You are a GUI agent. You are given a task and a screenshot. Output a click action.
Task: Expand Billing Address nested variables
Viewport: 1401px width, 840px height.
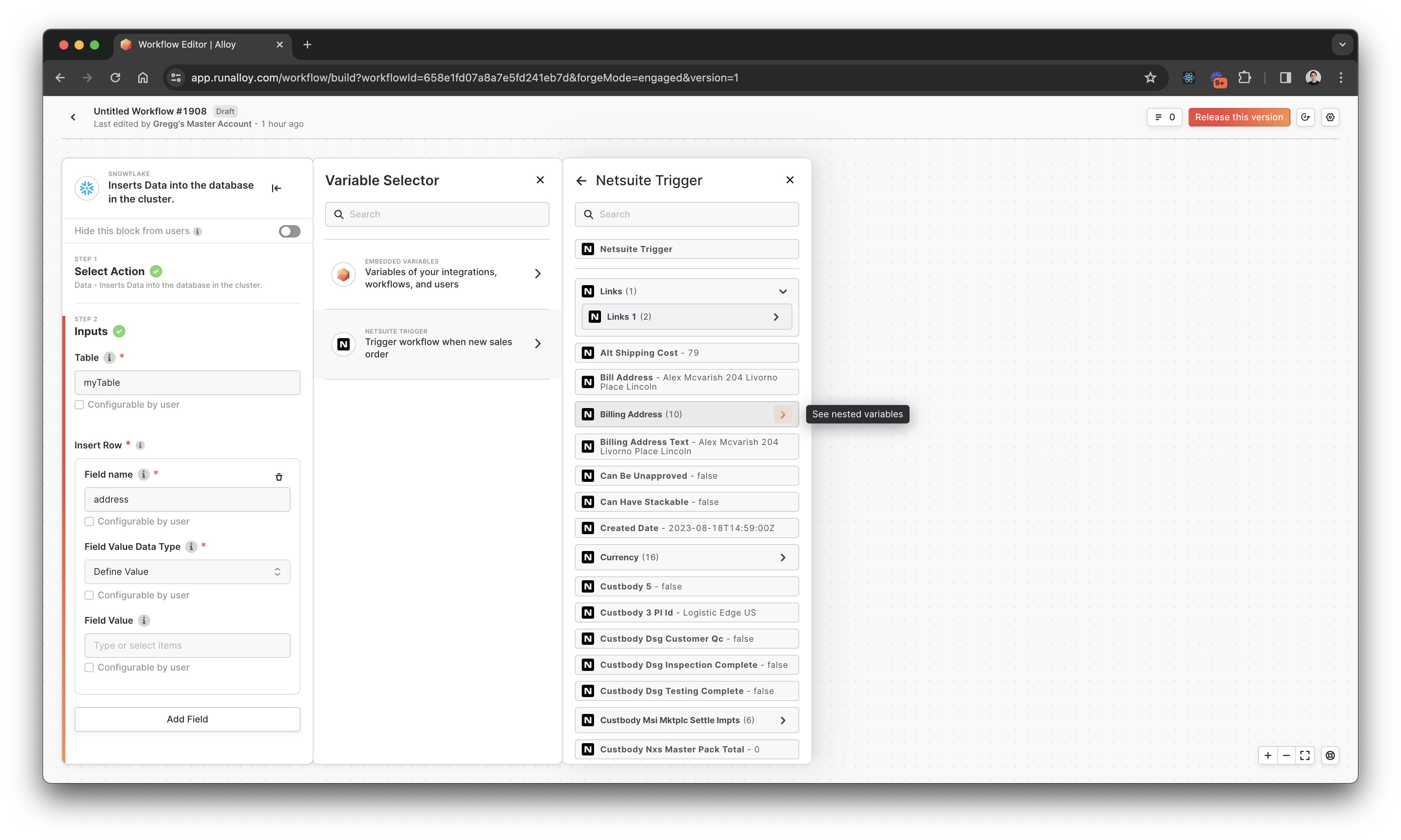click(x=783, y=415)
